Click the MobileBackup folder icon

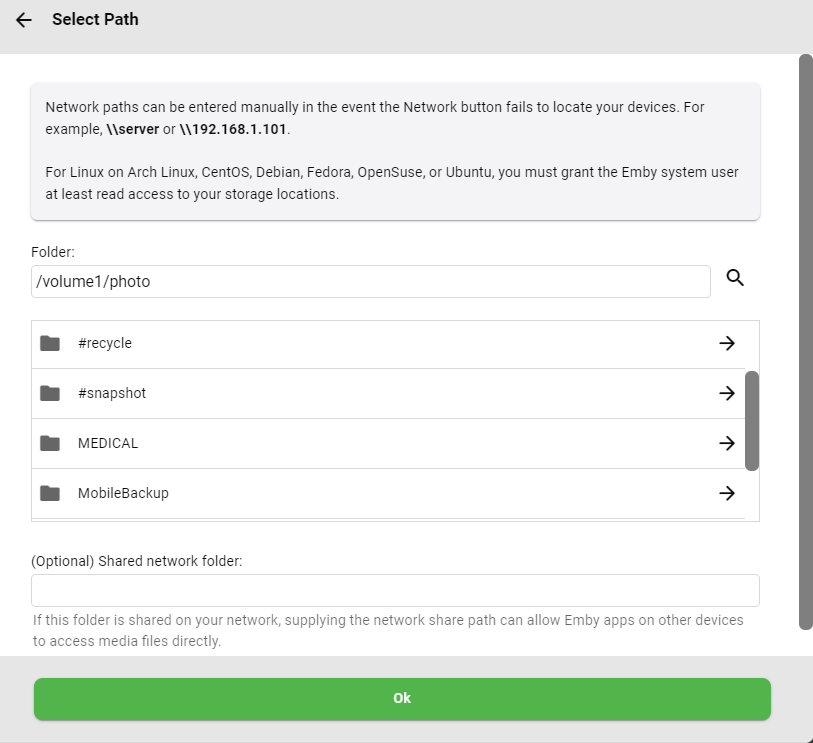point(51,492)
